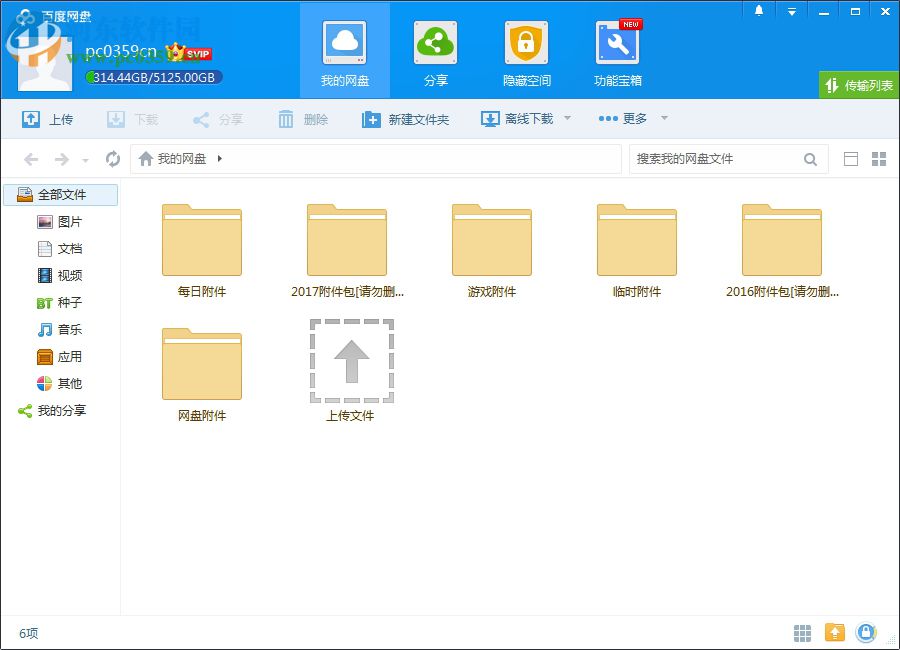Select the 2016附件包 folder
This screenshot has height=650, width=900.
(782, 251)
